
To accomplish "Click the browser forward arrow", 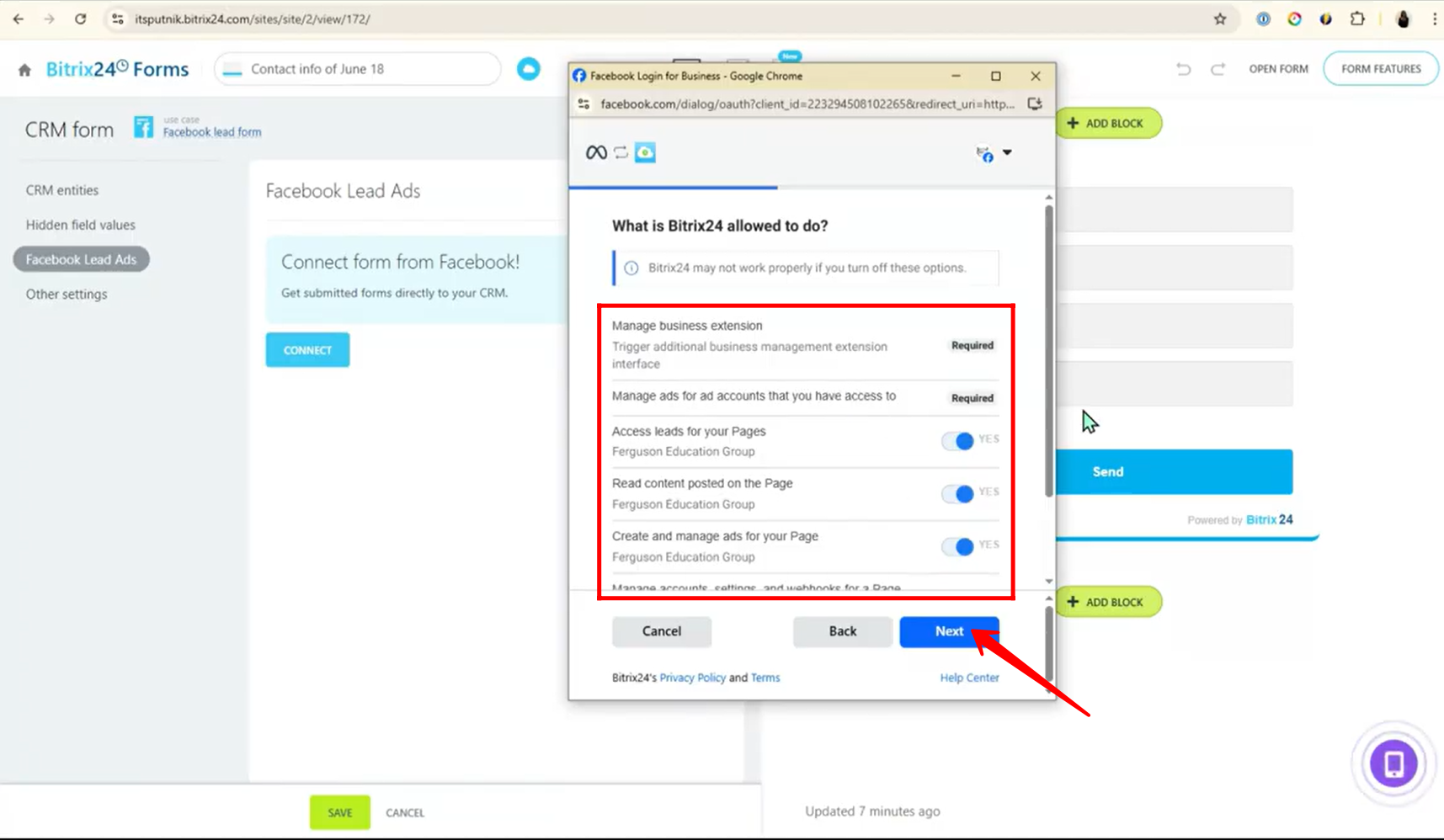I will (x=49, y=19).
